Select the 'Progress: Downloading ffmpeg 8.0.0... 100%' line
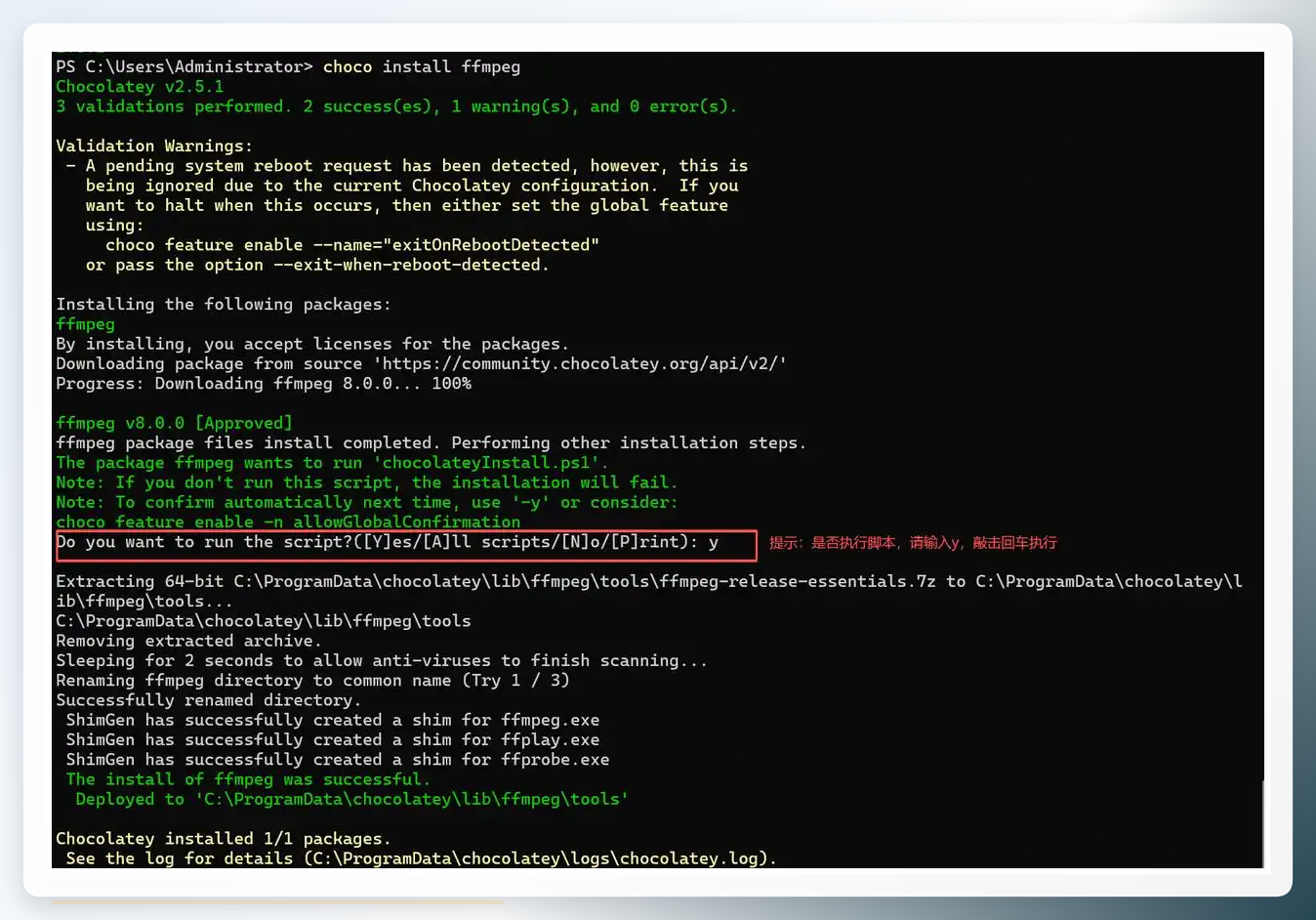 point(264,384)
